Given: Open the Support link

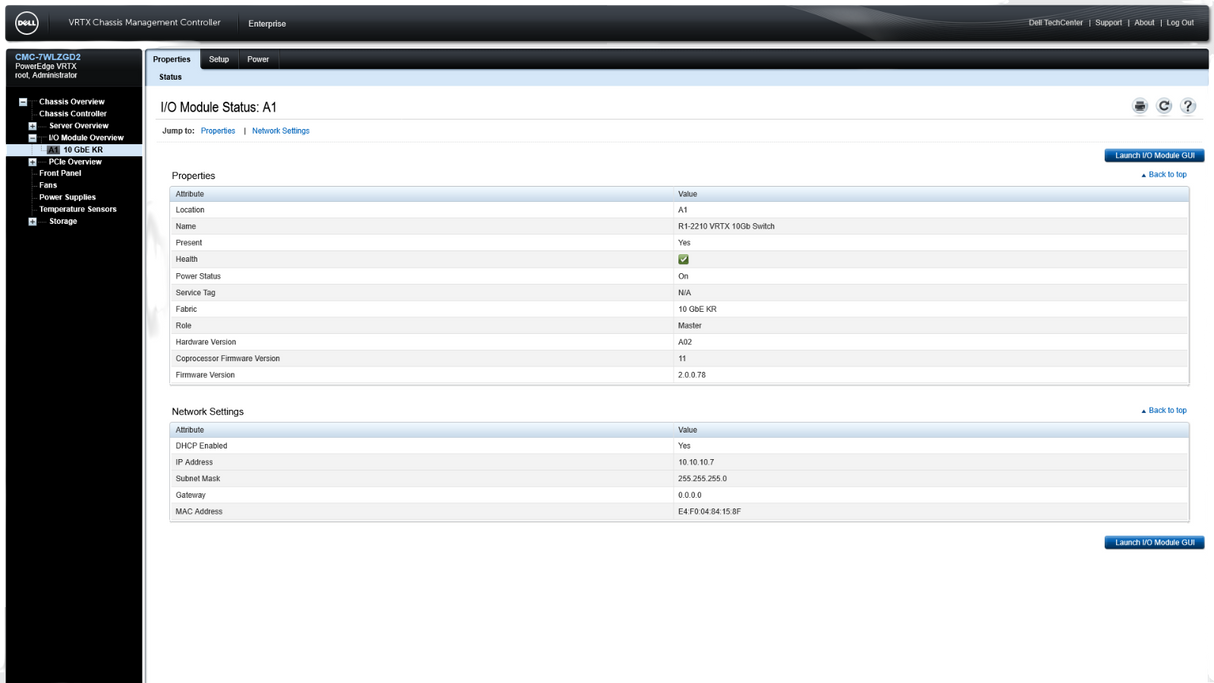Looking at the screenshot, I should 1108,23.
